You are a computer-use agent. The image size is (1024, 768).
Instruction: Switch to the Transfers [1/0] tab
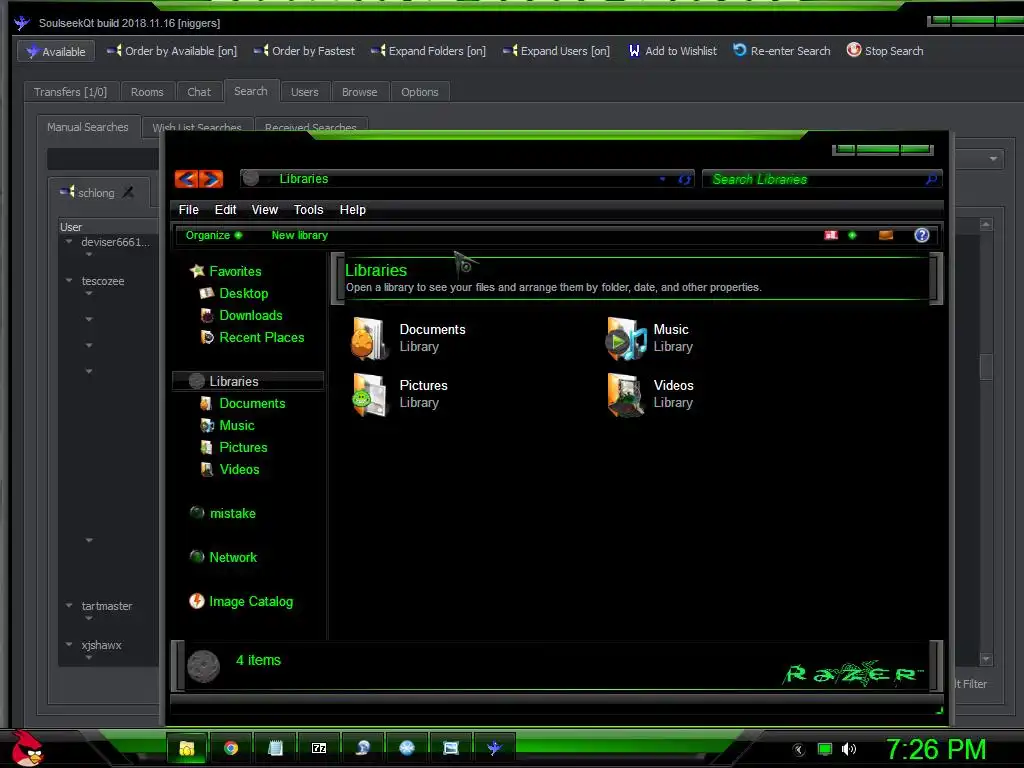pyautogui.click(x=71, y=91)
